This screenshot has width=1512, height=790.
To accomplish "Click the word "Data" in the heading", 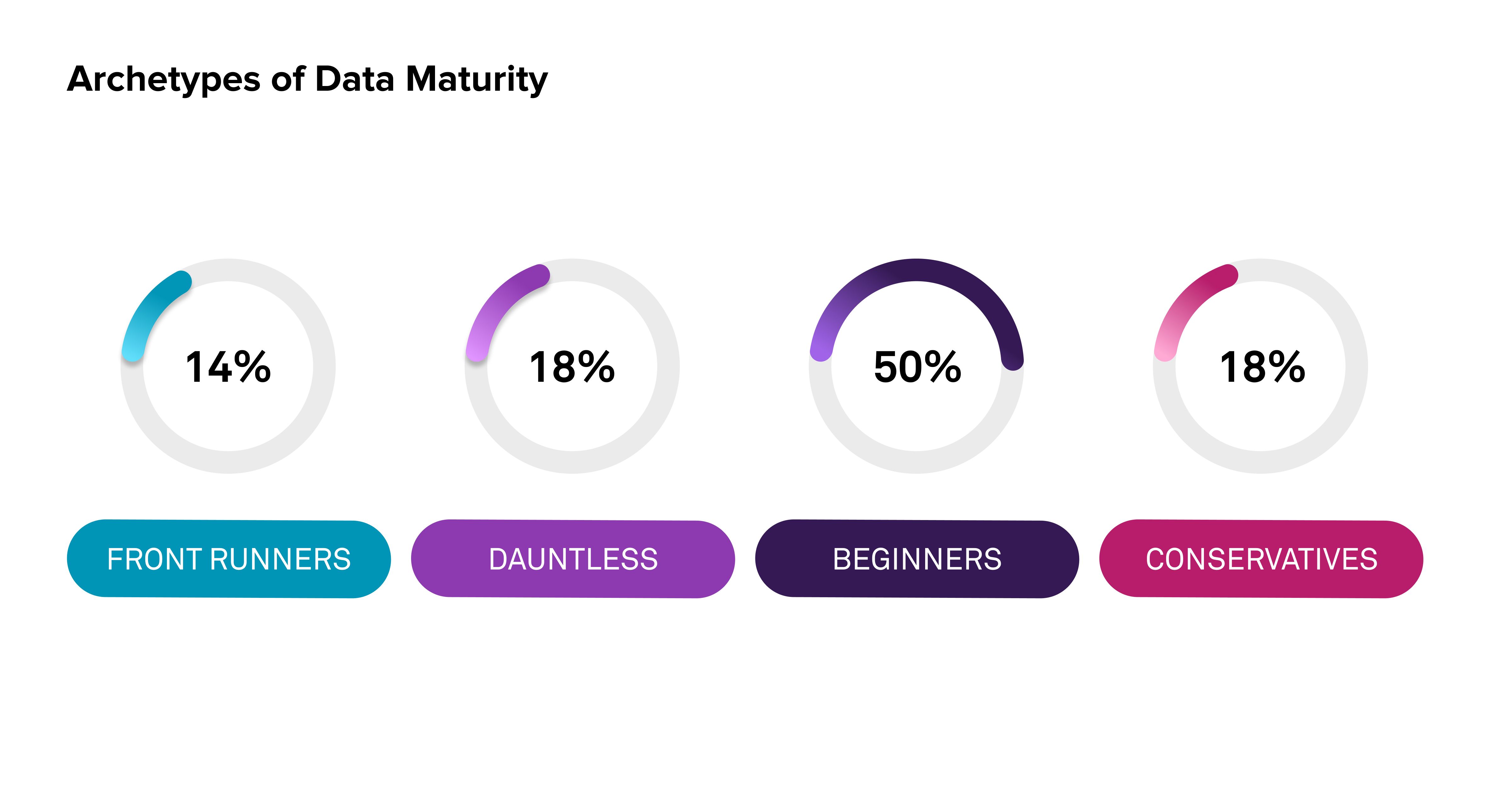I will [x=354, y=79].
